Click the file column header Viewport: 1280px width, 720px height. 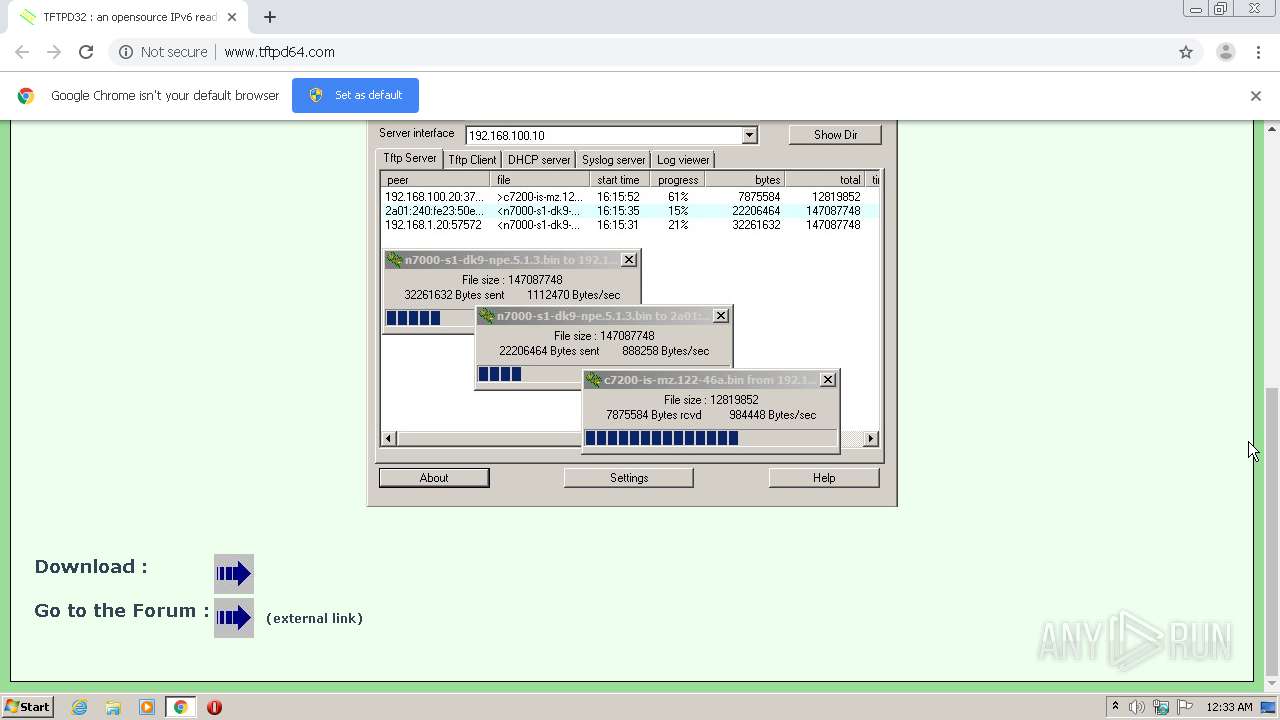(x=540, y=180)
